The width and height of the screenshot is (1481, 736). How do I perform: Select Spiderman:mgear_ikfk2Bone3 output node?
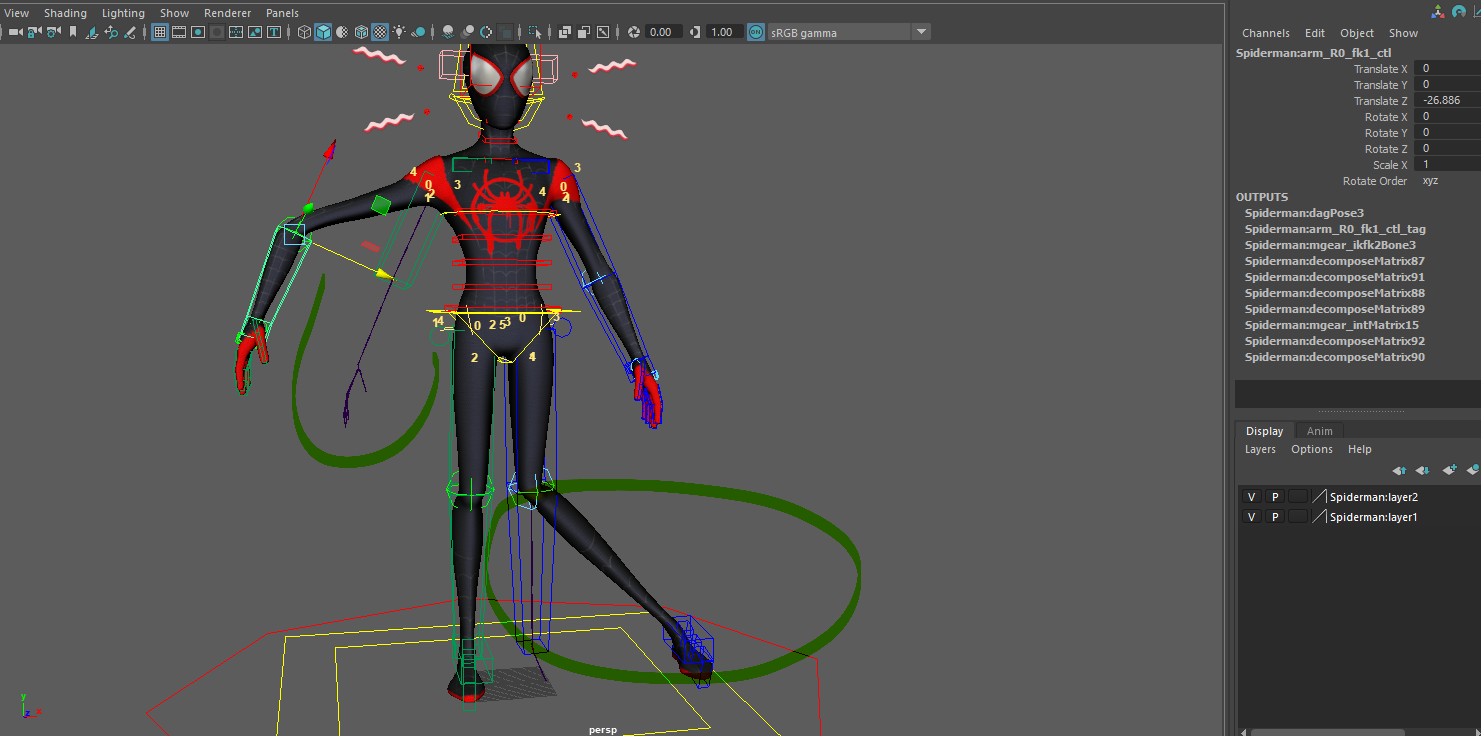(1330, 245)
